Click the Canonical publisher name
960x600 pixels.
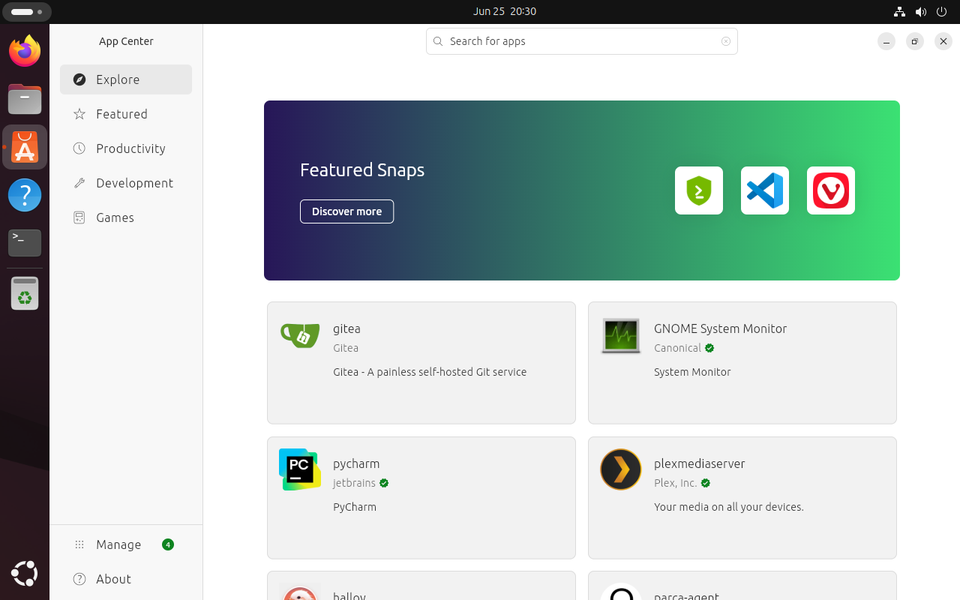677,348
